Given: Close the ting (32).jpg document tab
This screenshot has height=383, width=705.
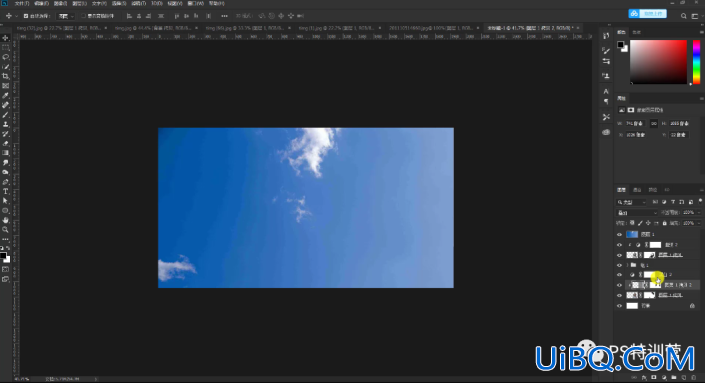Looking at the screenshot, I should [106, 28].
